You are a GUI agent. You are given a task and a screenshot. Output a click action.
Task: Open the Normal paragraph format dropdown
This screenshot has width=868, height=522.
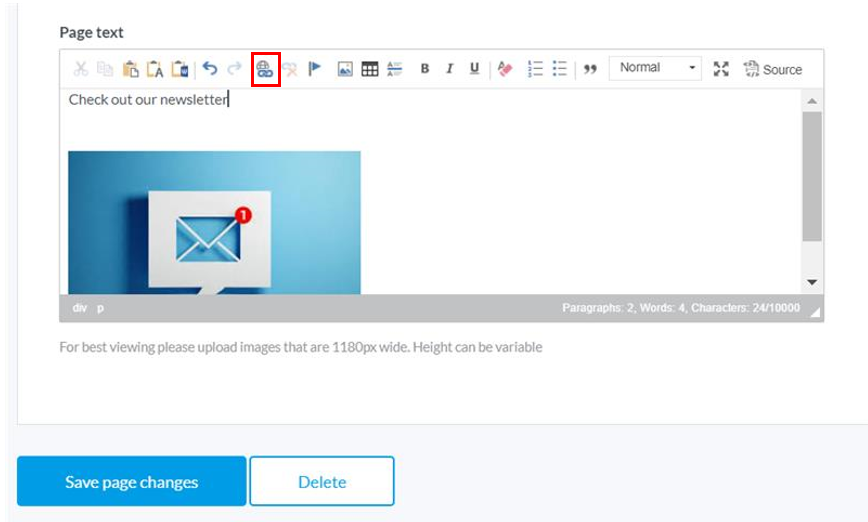(x=655, y=68)
